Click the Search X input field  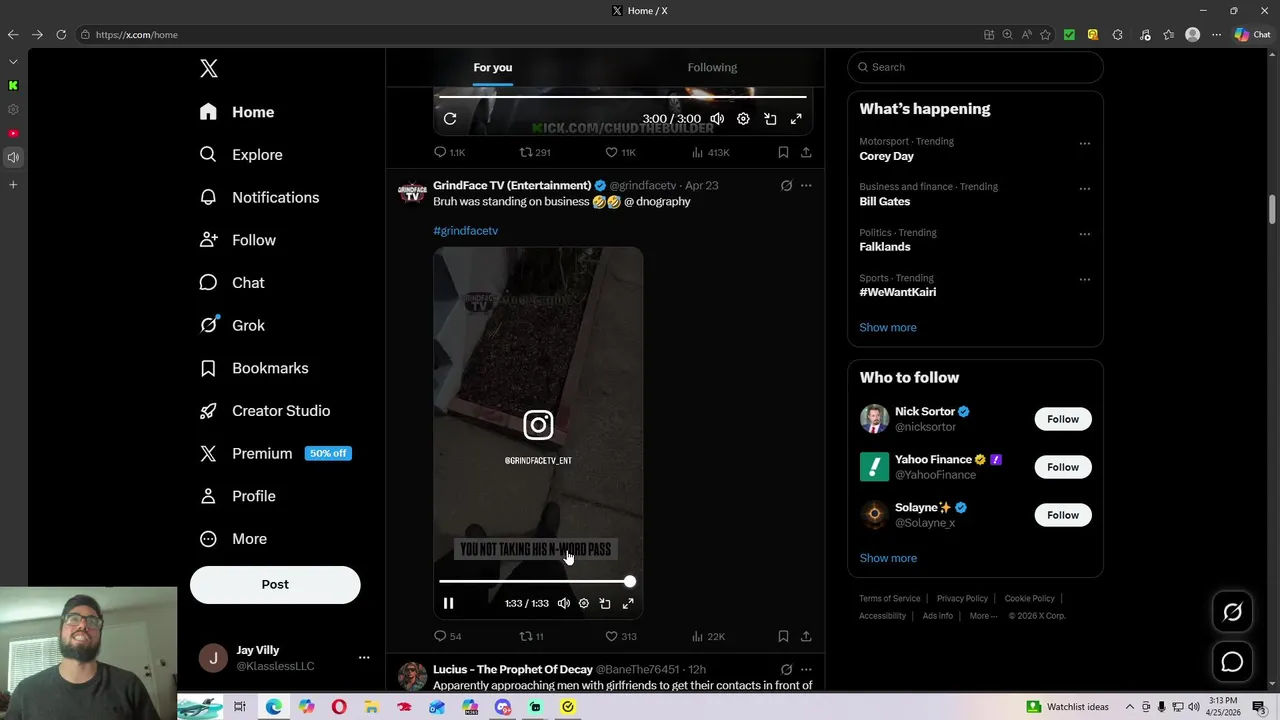[x=976, y=67]
